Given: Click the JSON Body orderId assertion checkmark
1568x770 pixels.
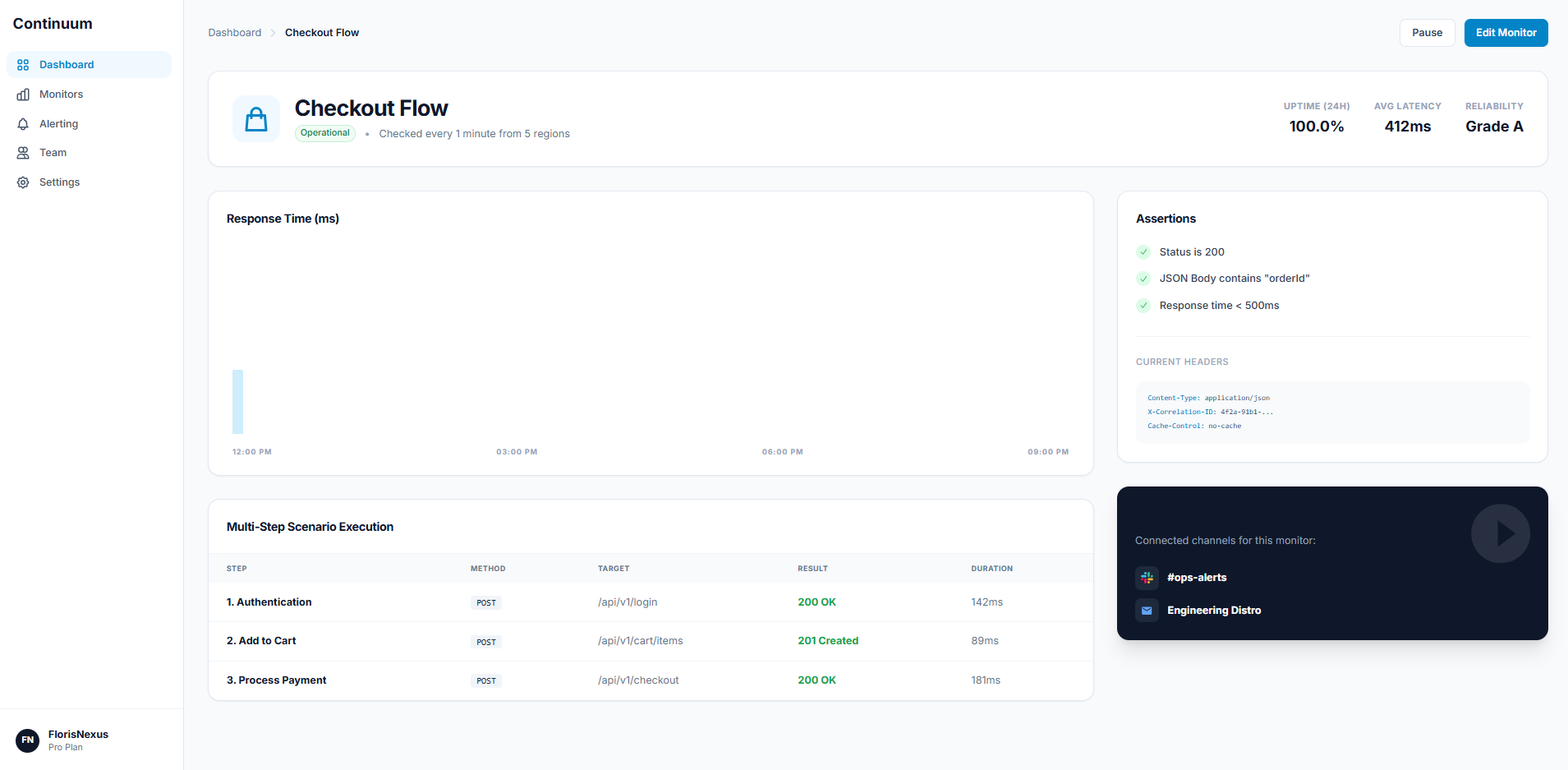Looking at the screenshot, I should coord(1143,279).
